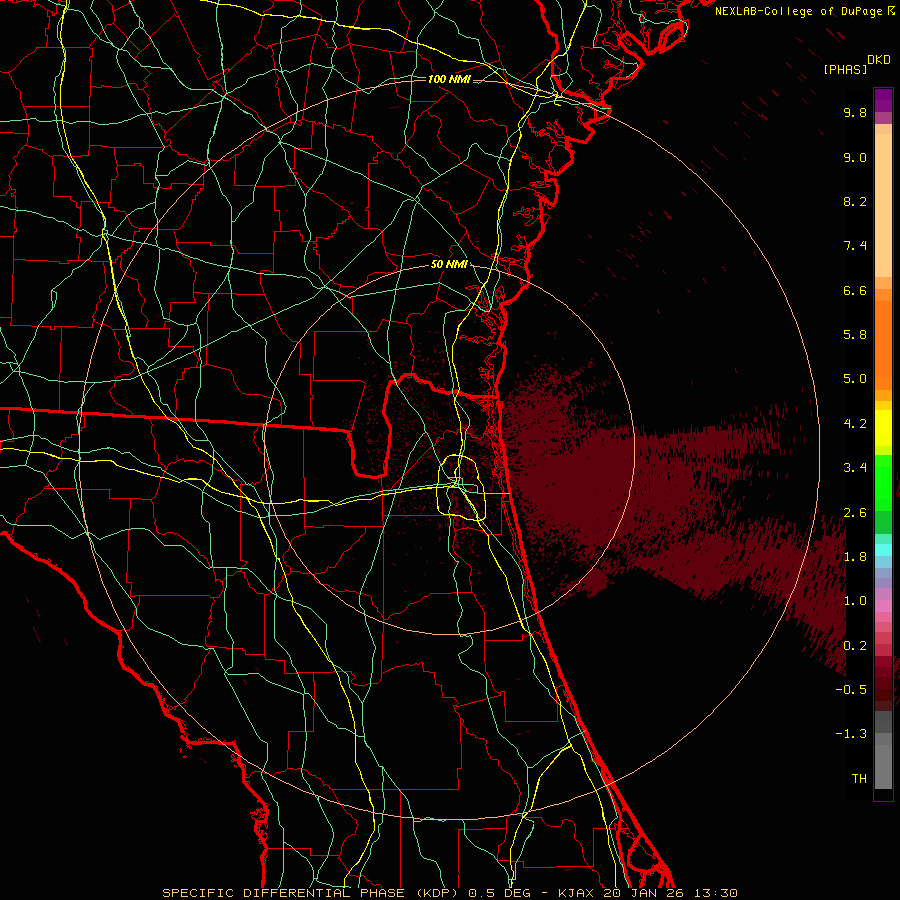Click the 0.2 legend value
The height and width of the screenshot is (900, 900).
click(855, 646)
